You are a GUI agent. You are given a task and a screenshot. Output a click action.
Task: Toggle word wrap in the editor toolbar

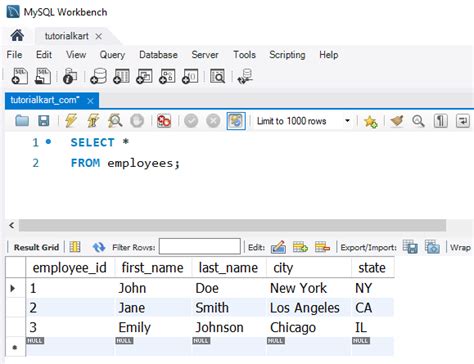463,121
